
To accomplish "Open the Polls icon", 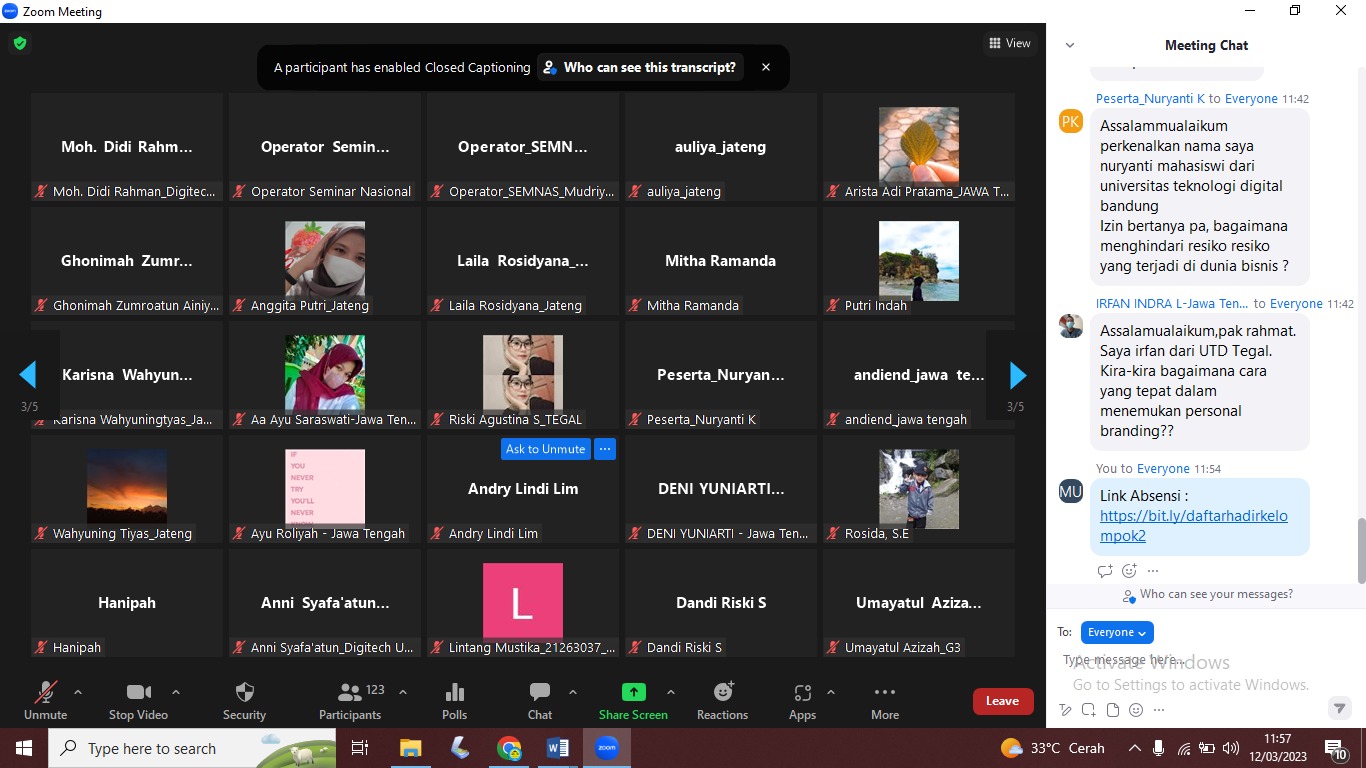I will click(454, 693).
